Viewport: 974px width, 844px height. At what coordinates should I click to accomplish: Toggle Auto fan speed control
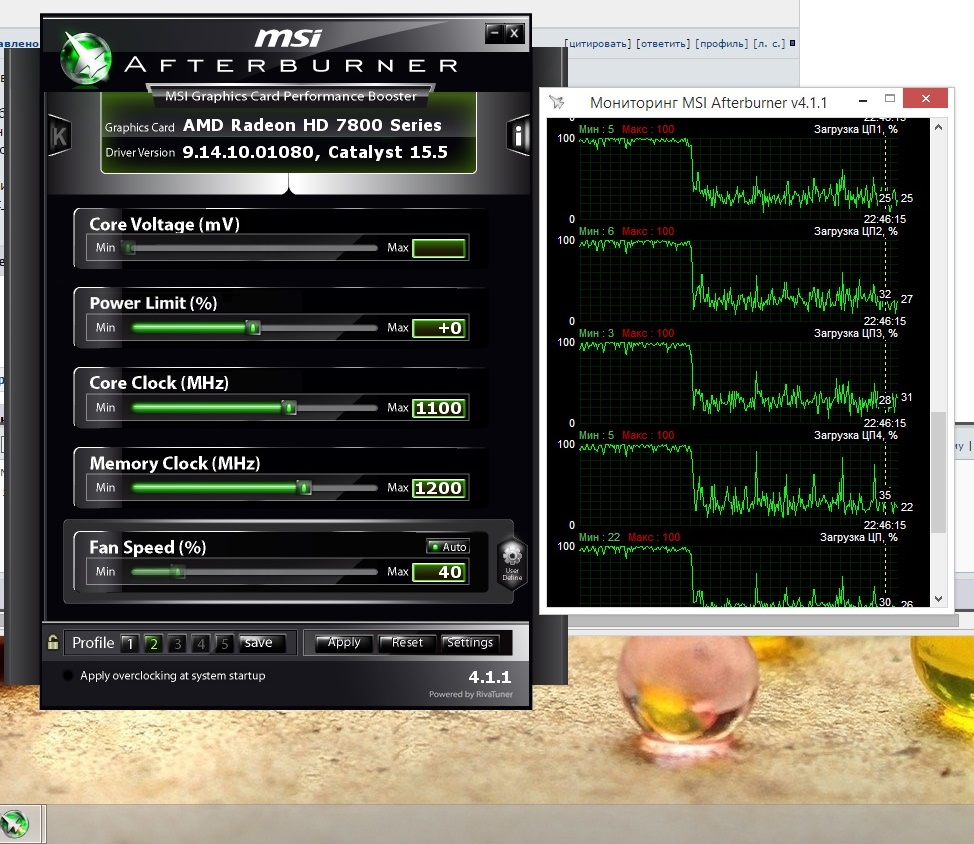pyautogui.click(x=448, y=547)
